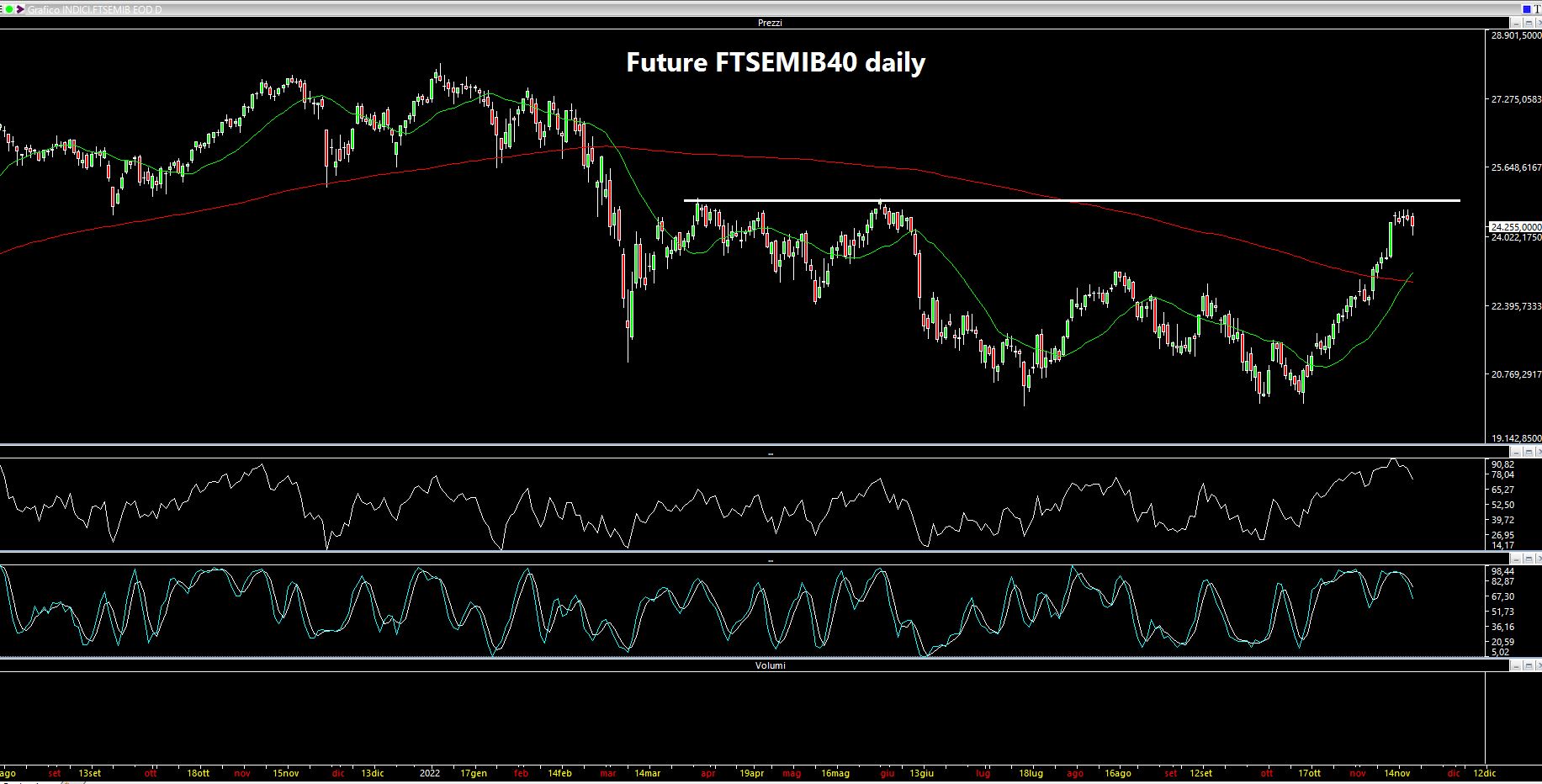The image size is (1542, 784).
Task: Click the 51,73 stochastic scale value
Action: click(1502, 612)
